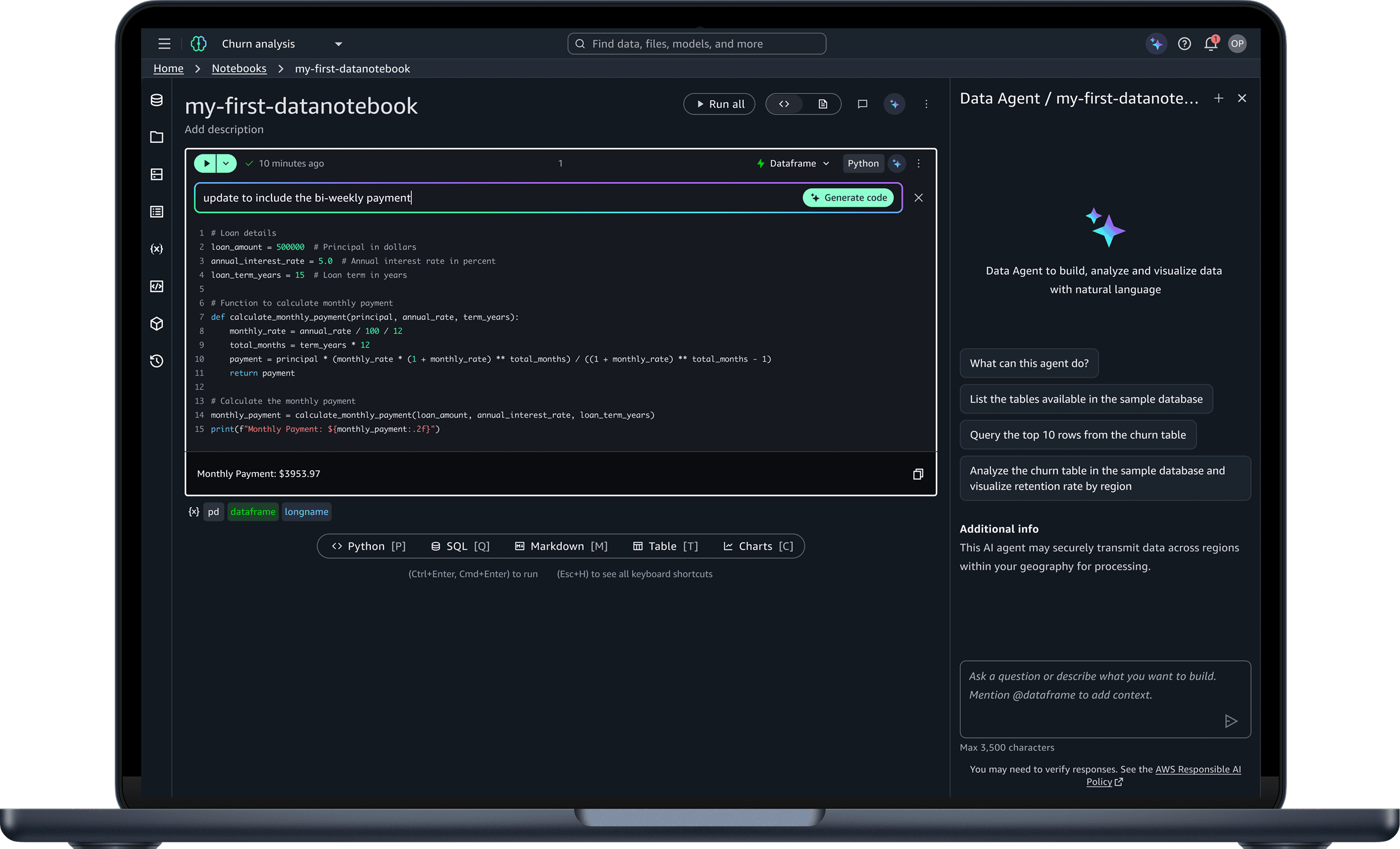
Task: Open the Dataframe dropdown in cell header
Action: point(793,164)
